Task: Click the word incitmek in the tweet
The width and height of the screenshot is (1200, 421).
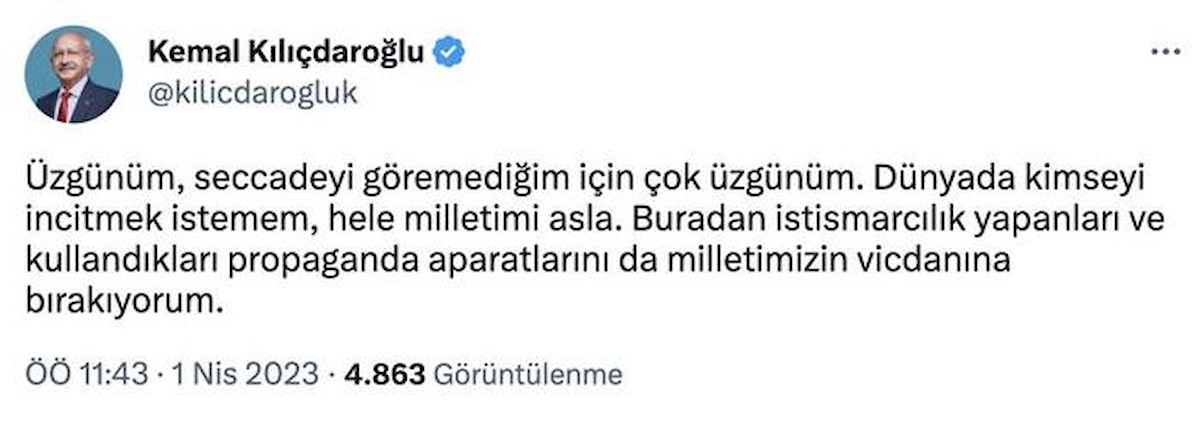Action: [86, 219]
